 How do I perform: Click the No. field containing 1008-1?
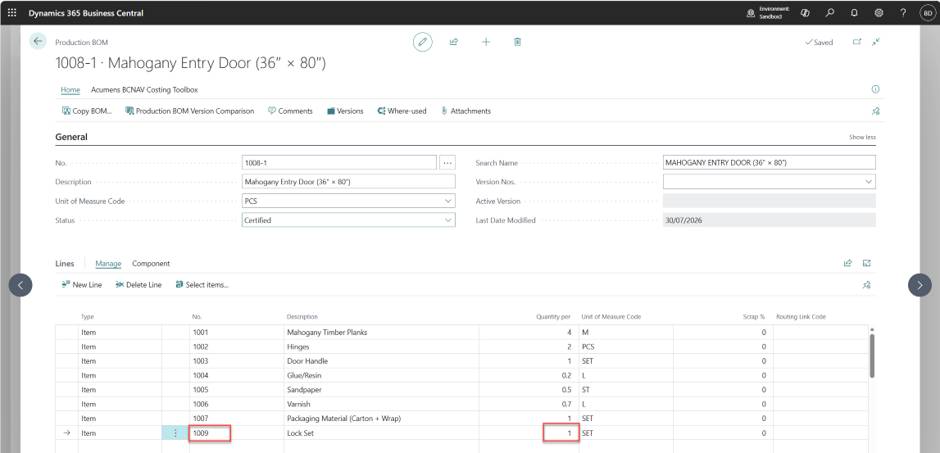point(339,163)
